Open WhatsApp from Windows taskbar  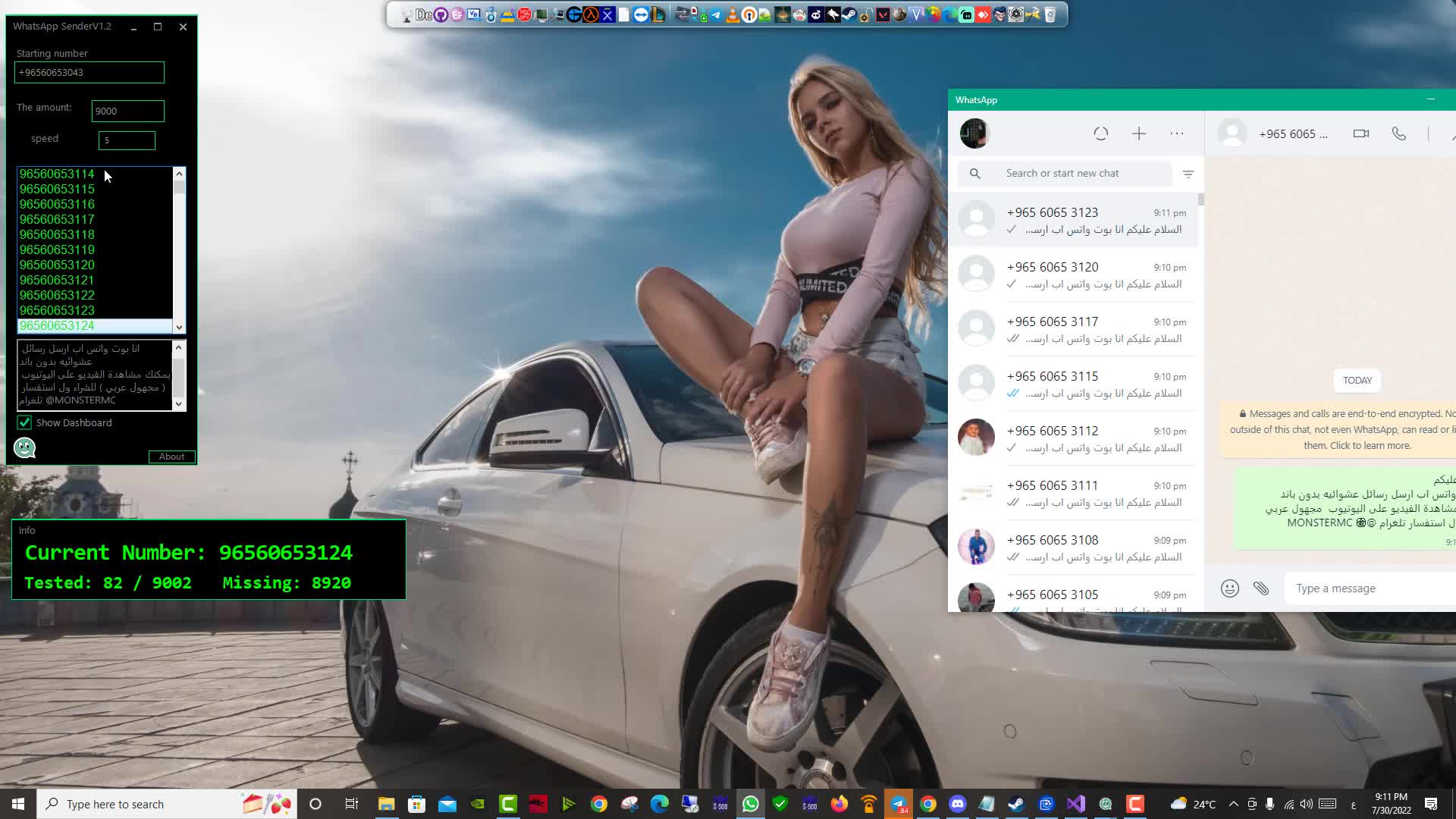tap(750, 804)
